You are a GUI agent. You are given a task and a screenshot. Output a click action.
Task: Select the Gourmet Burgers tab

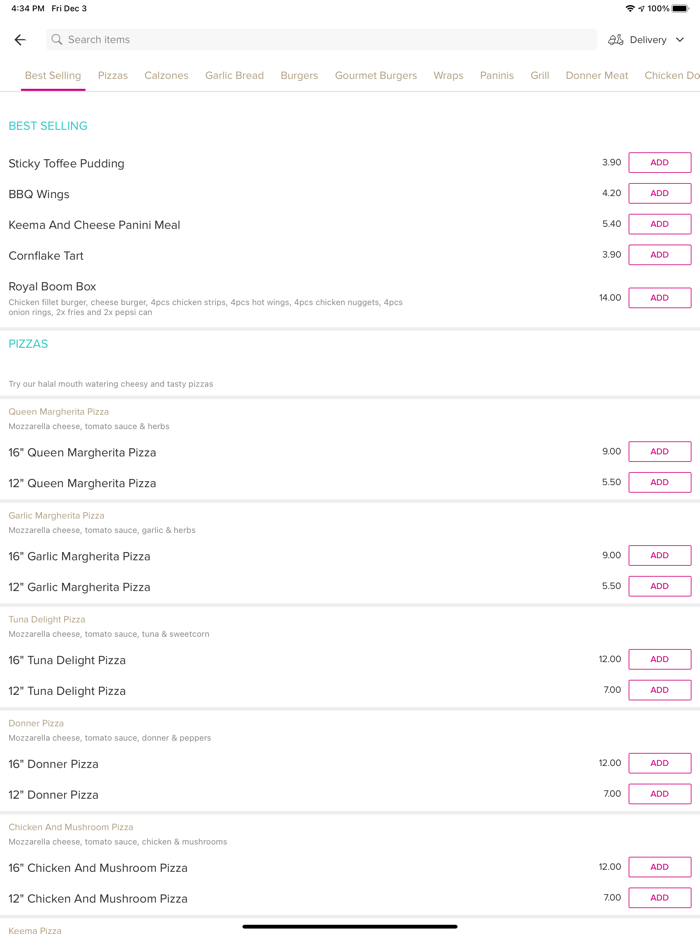[x=376, y=76]
